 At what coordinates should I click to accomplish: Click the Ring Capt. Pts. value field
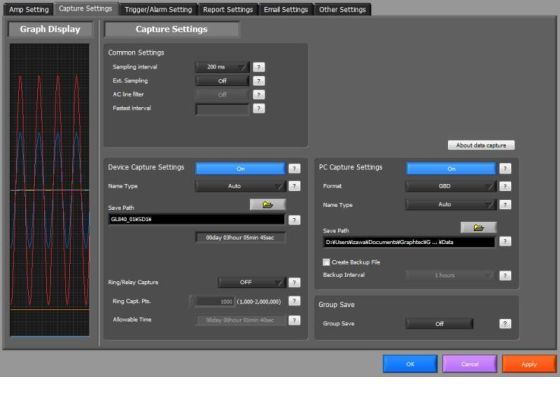[213, 302]
